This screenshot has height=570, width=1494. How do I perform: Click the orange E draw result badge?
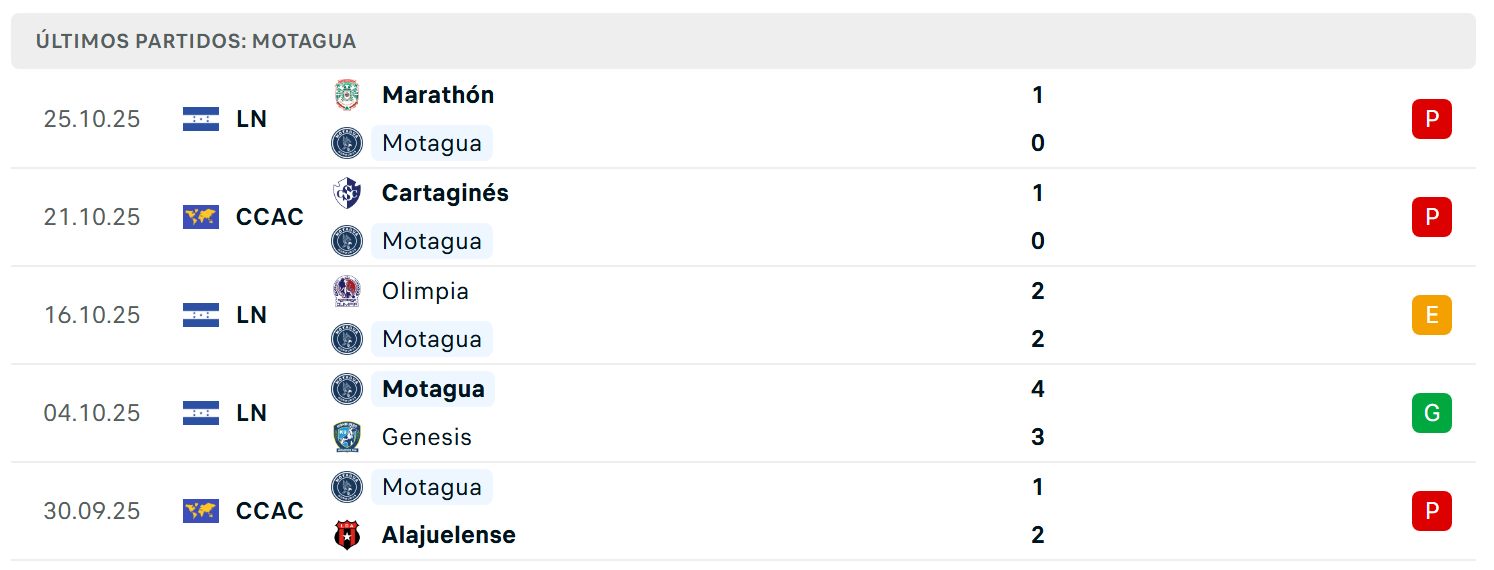1431,315
